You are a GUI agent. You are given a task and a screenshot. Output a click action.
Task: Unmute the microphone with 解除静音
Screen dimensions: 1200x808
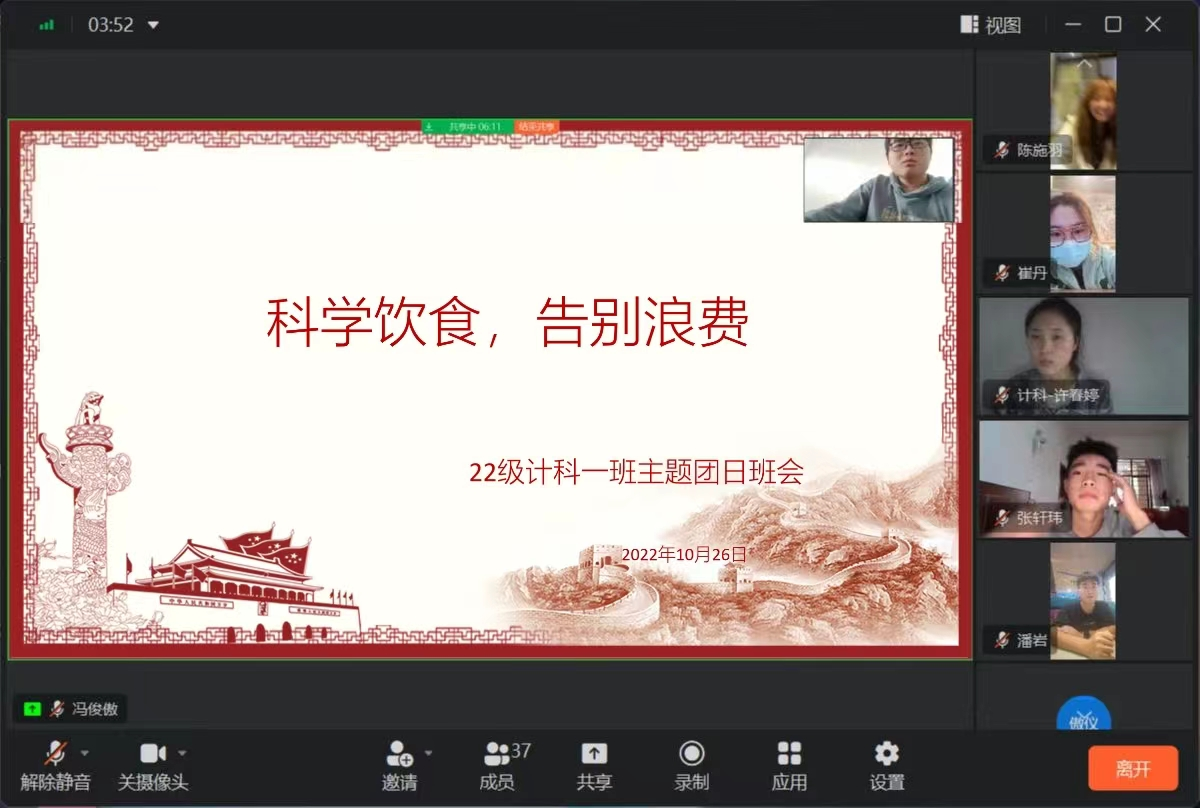point(55,765)
